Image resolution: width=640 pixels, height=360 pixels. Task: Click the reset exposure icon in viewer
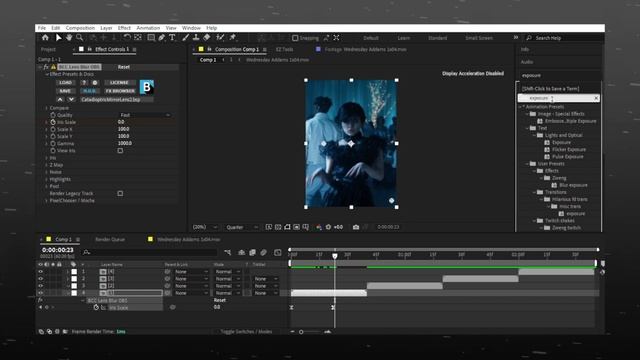pyautogui.click(x=328, y=227)
